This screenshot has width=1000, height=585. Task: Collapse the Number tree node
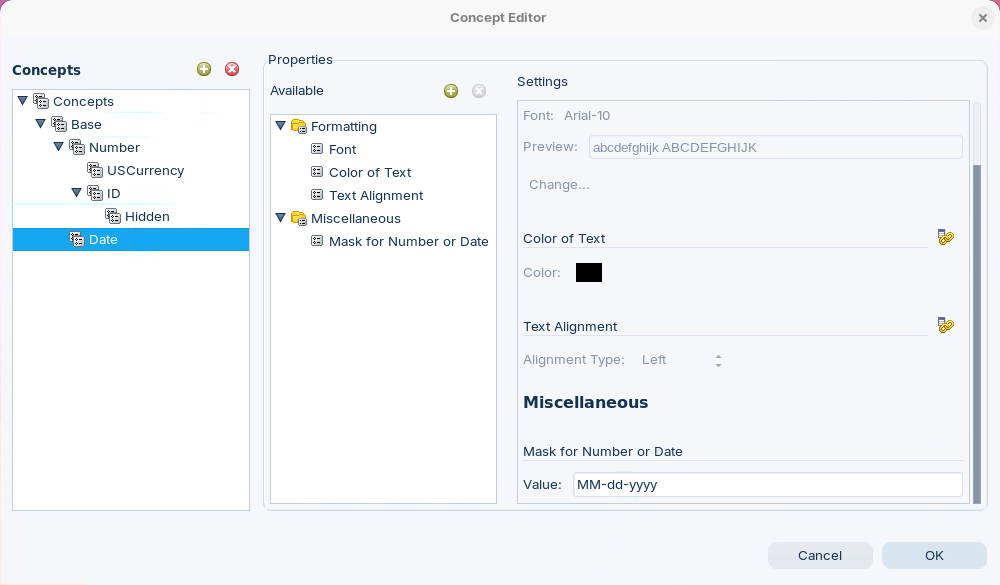point(59,147)
